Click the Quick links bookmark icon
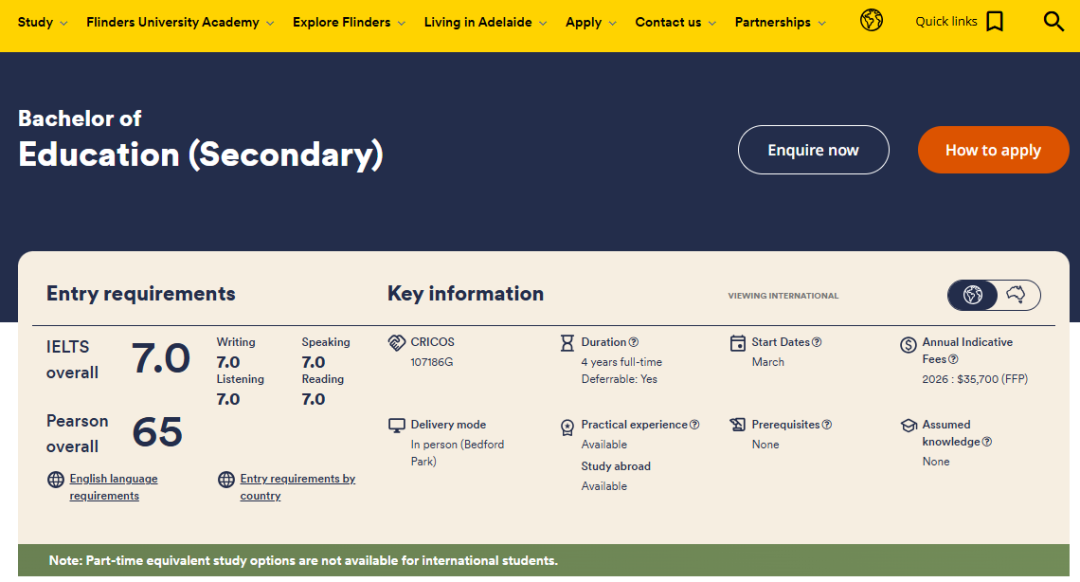Viewport: 1080px width, 582px height. [994, 21]
